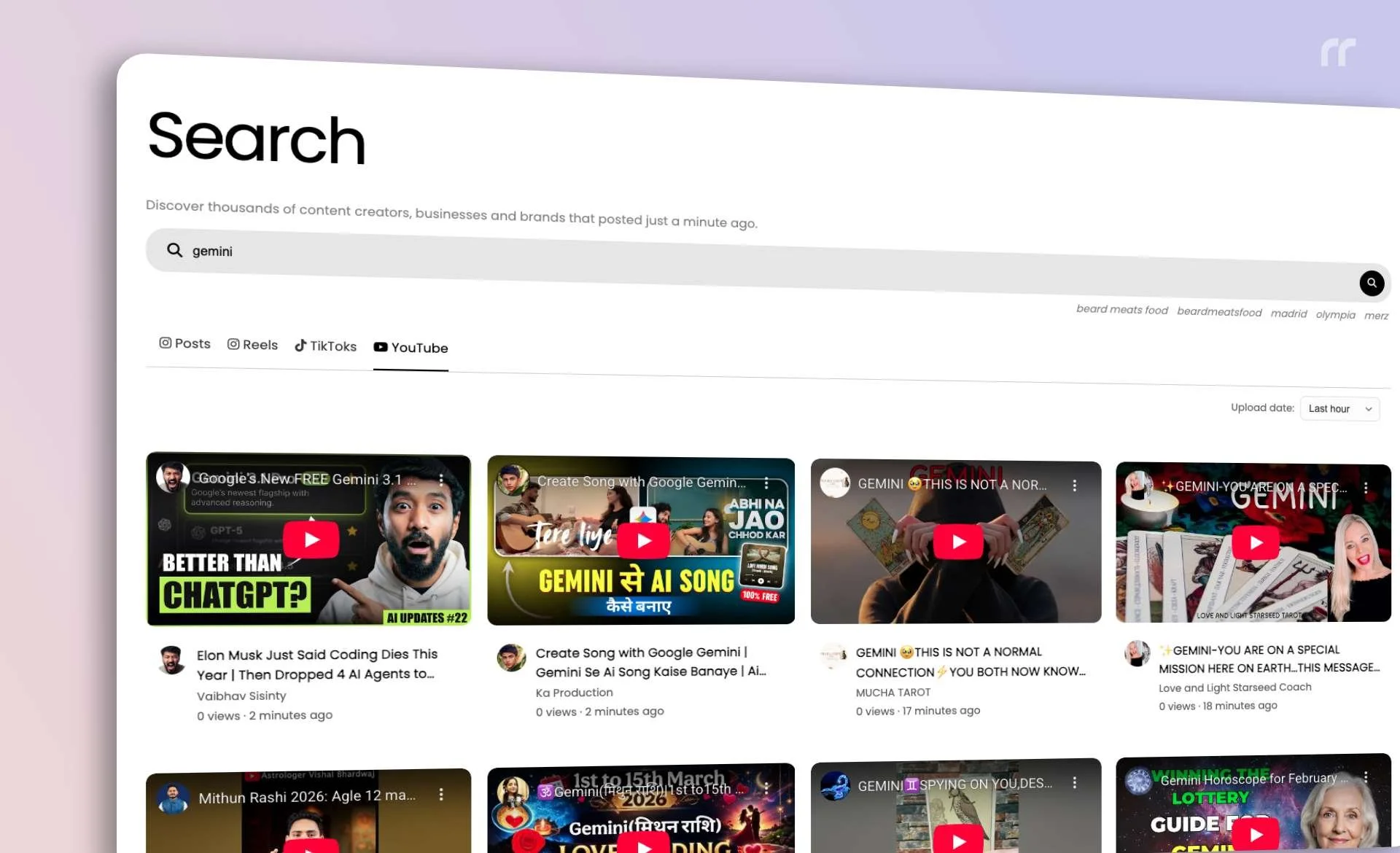1400x853 pixels.
Task: Open three-dot menu on Create Song video
Action: (766, 483)
